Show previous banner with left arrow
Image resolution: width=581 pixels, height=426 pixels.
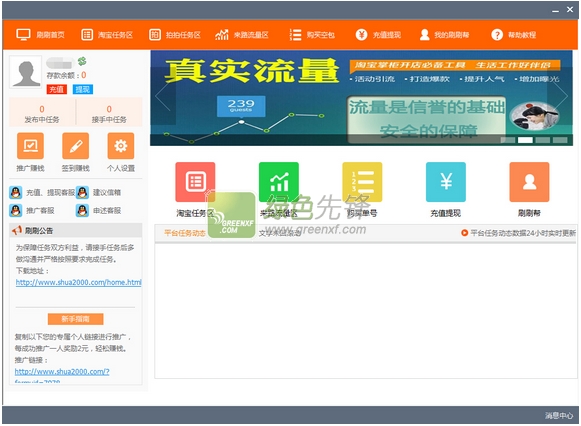[163, 96]
